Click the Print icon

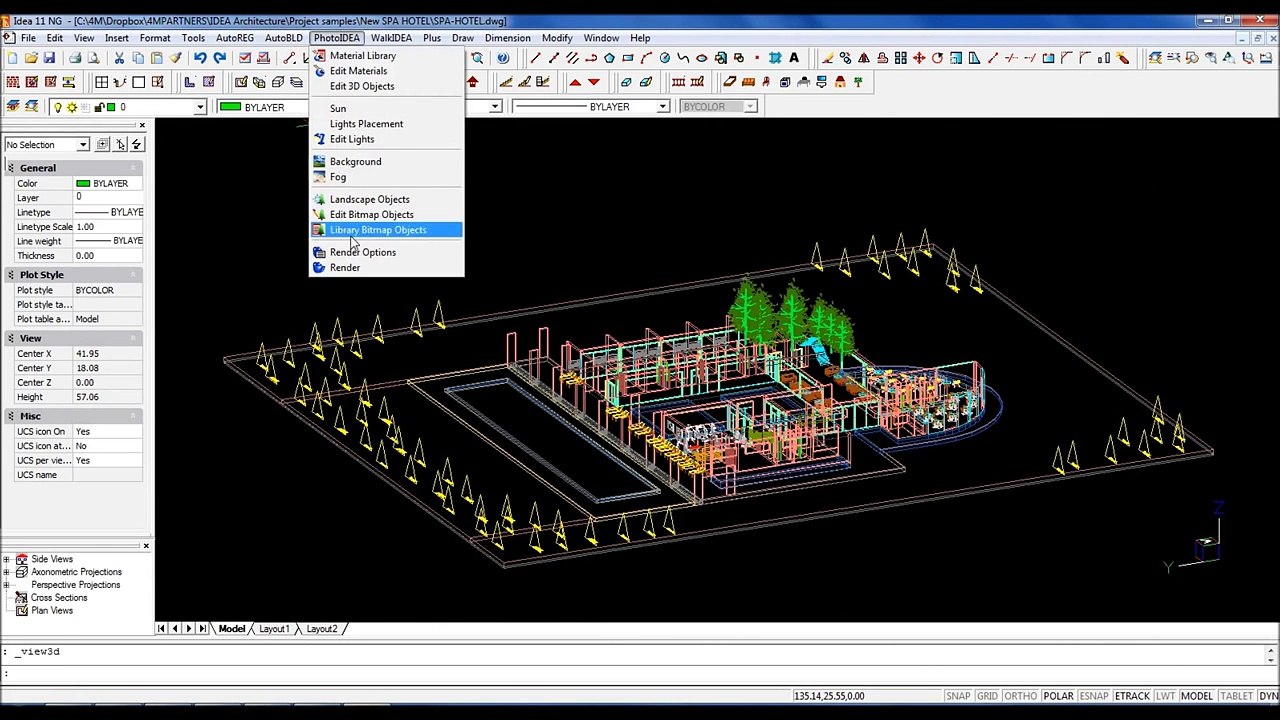(75, 58)
